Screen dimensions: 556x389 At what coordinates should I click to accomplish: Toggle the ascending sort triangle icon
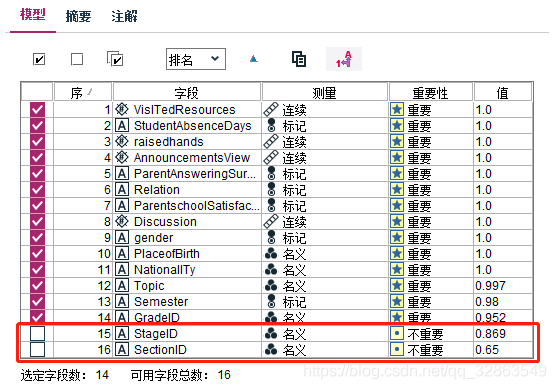pos(254,59)
